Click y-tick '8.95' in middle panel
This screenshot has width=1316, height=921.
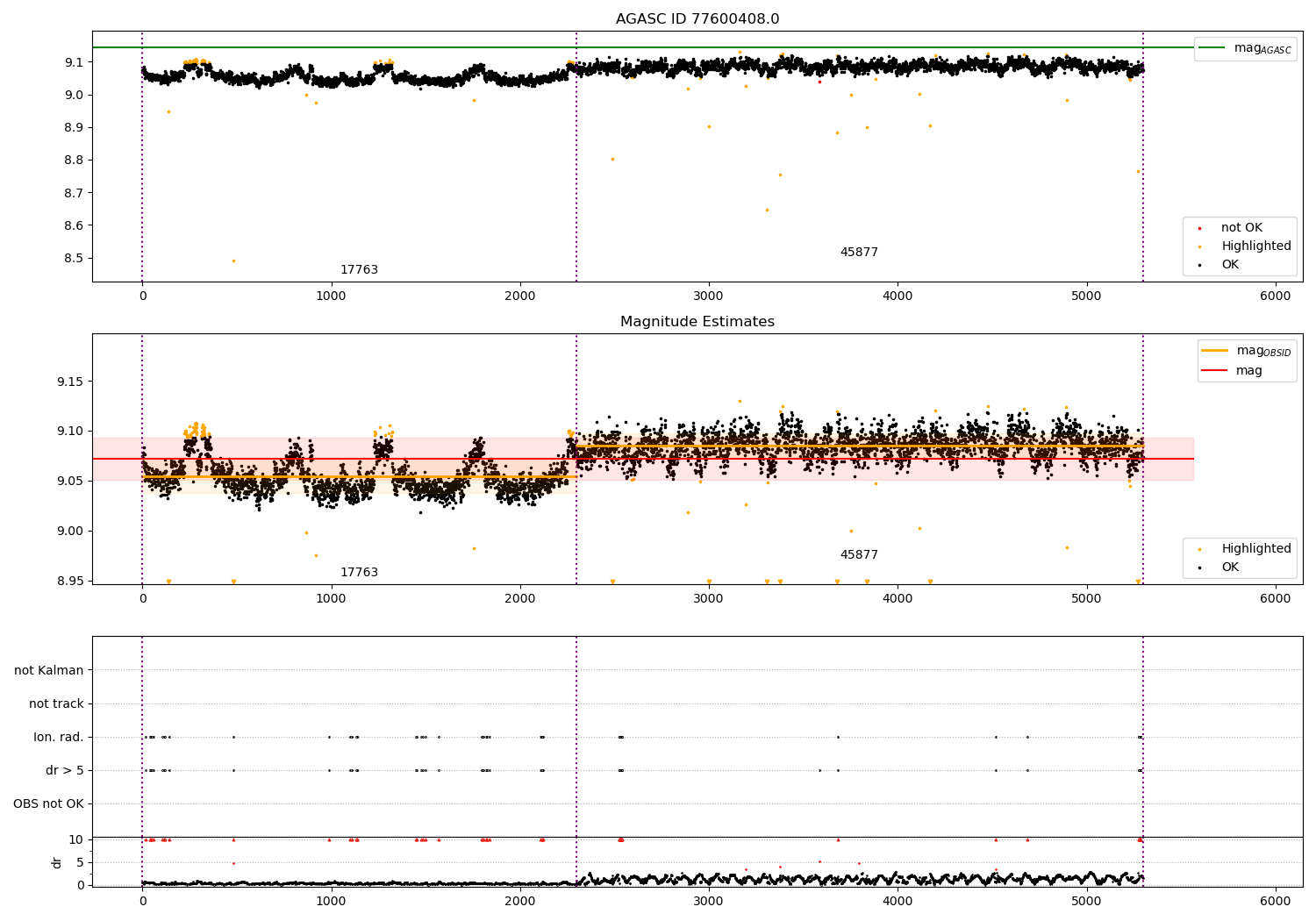(x=69, y=581)
